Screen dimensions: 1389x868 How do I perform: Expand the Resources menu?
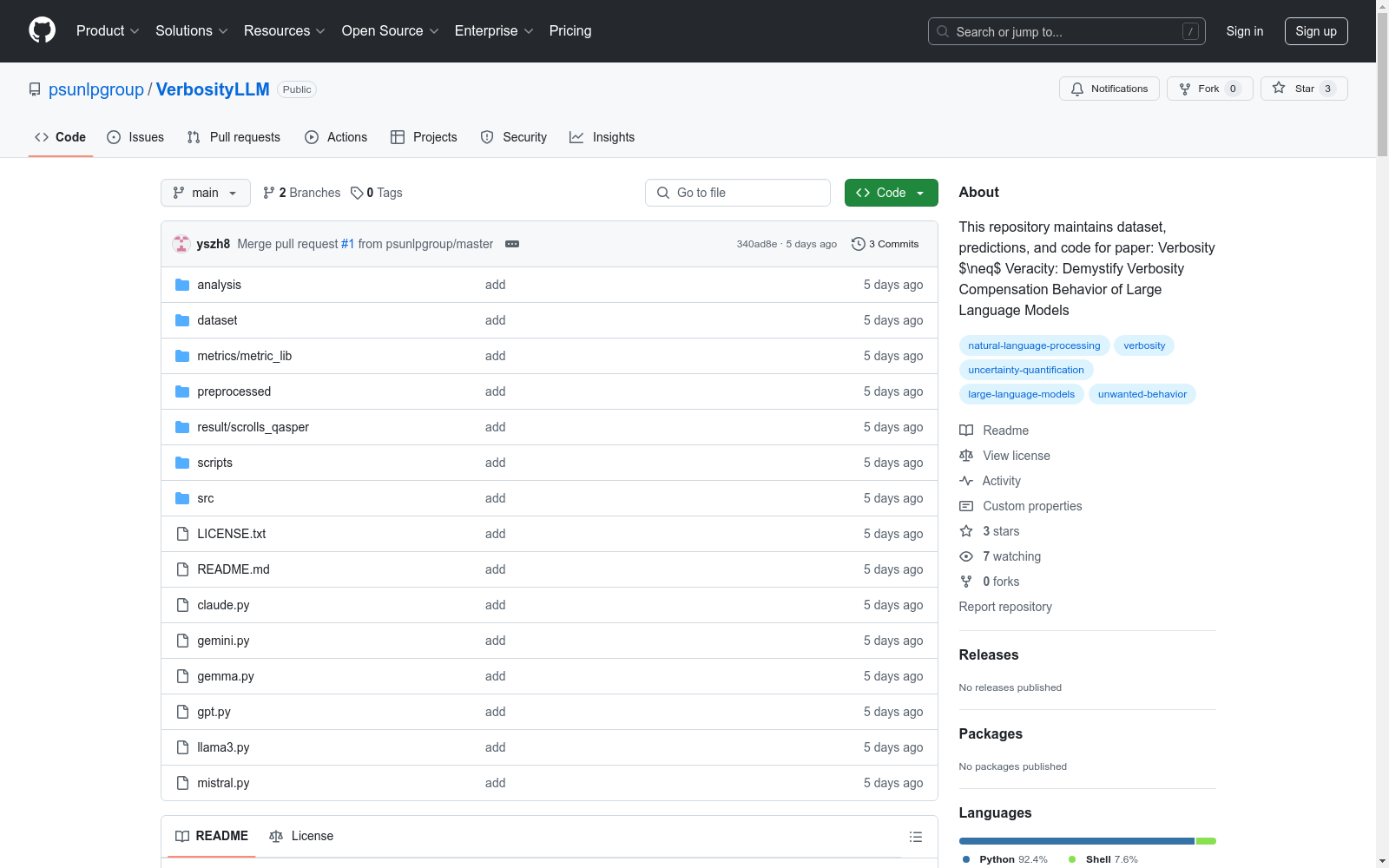click(x=285, y=30)
